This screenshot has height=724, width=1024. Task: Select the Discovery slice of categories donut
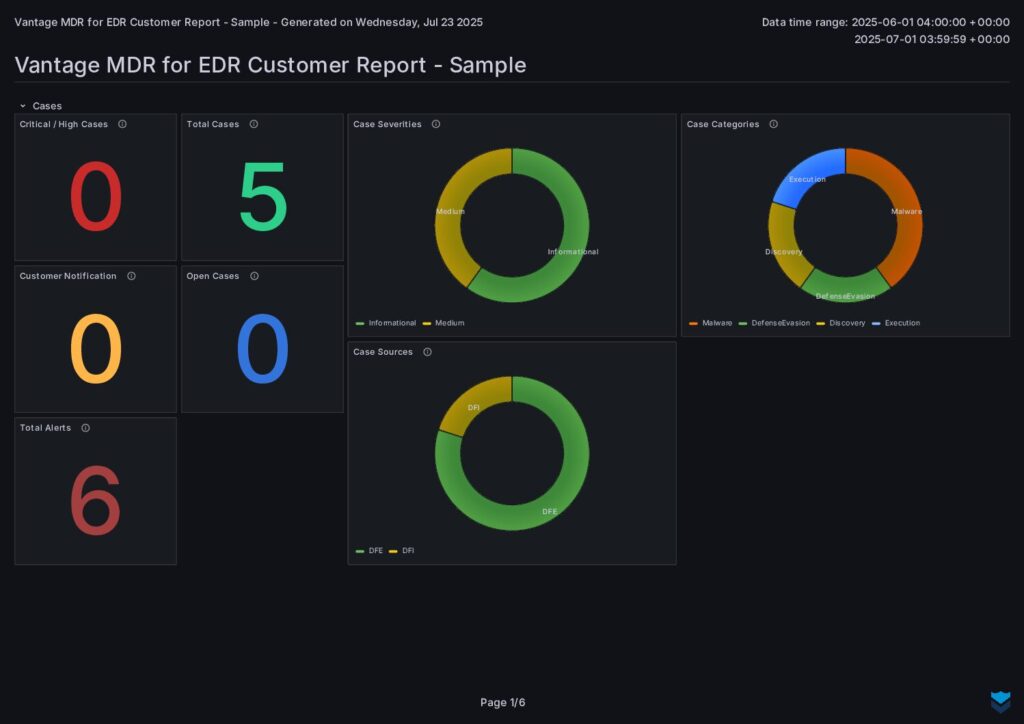(784, 251)
